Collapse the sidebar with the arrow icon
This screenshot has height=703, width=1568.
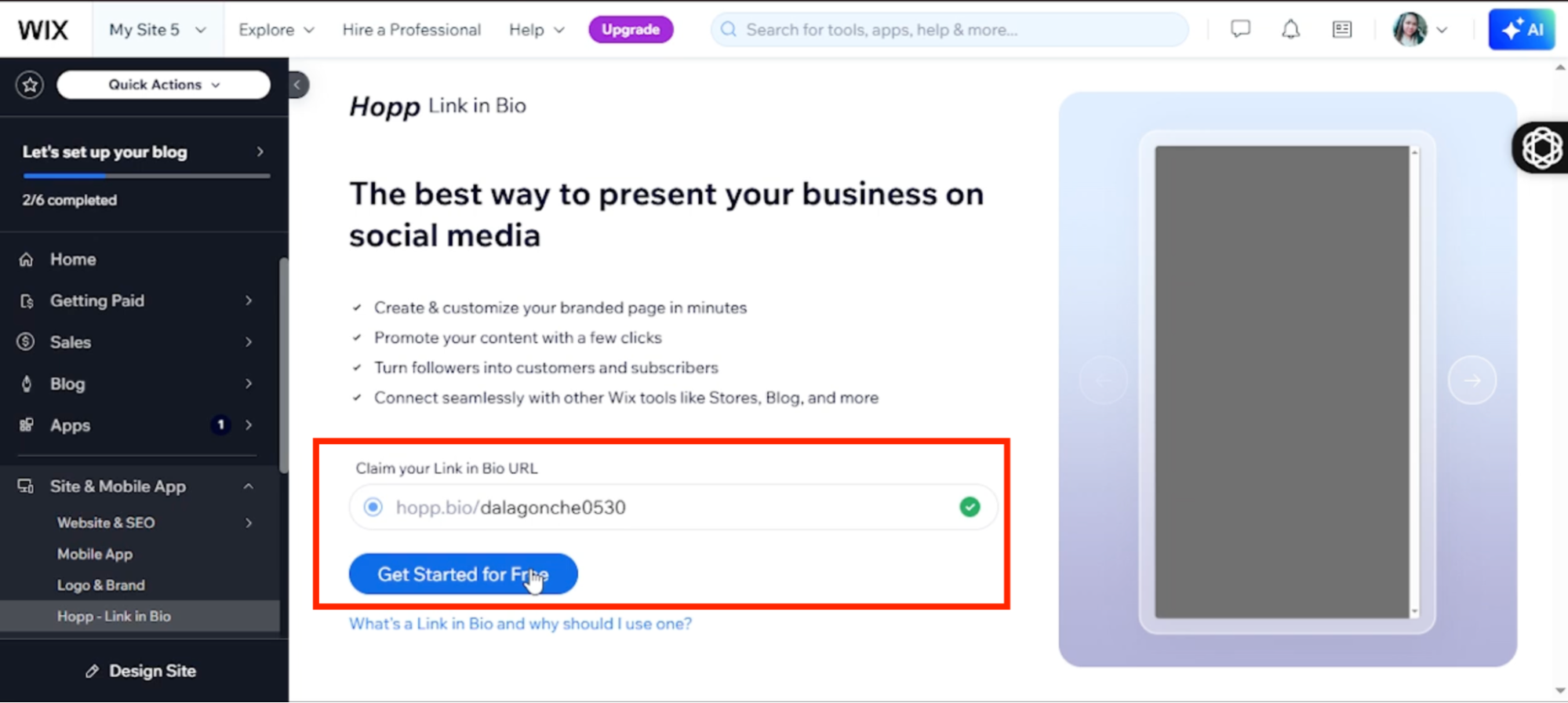[297, 85]
